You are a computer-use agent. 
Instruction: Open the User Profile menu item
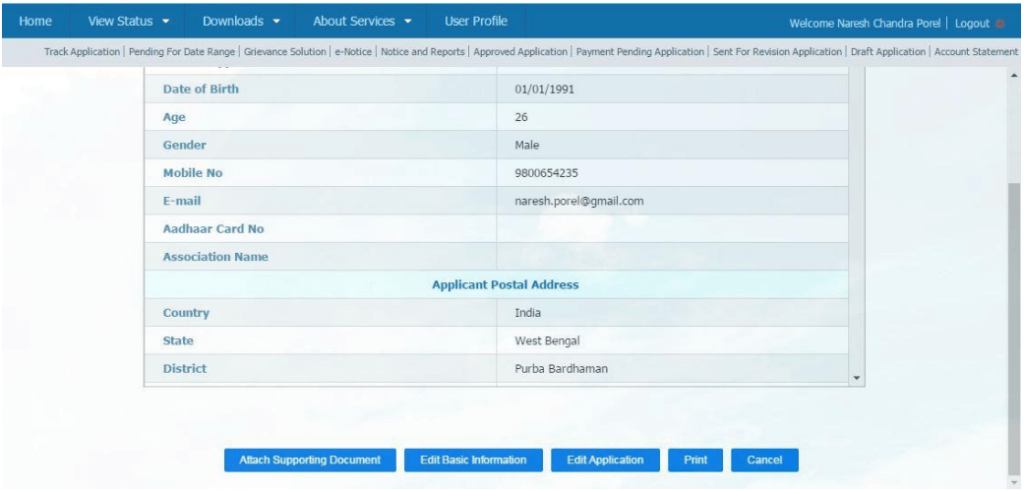[476, 21]
